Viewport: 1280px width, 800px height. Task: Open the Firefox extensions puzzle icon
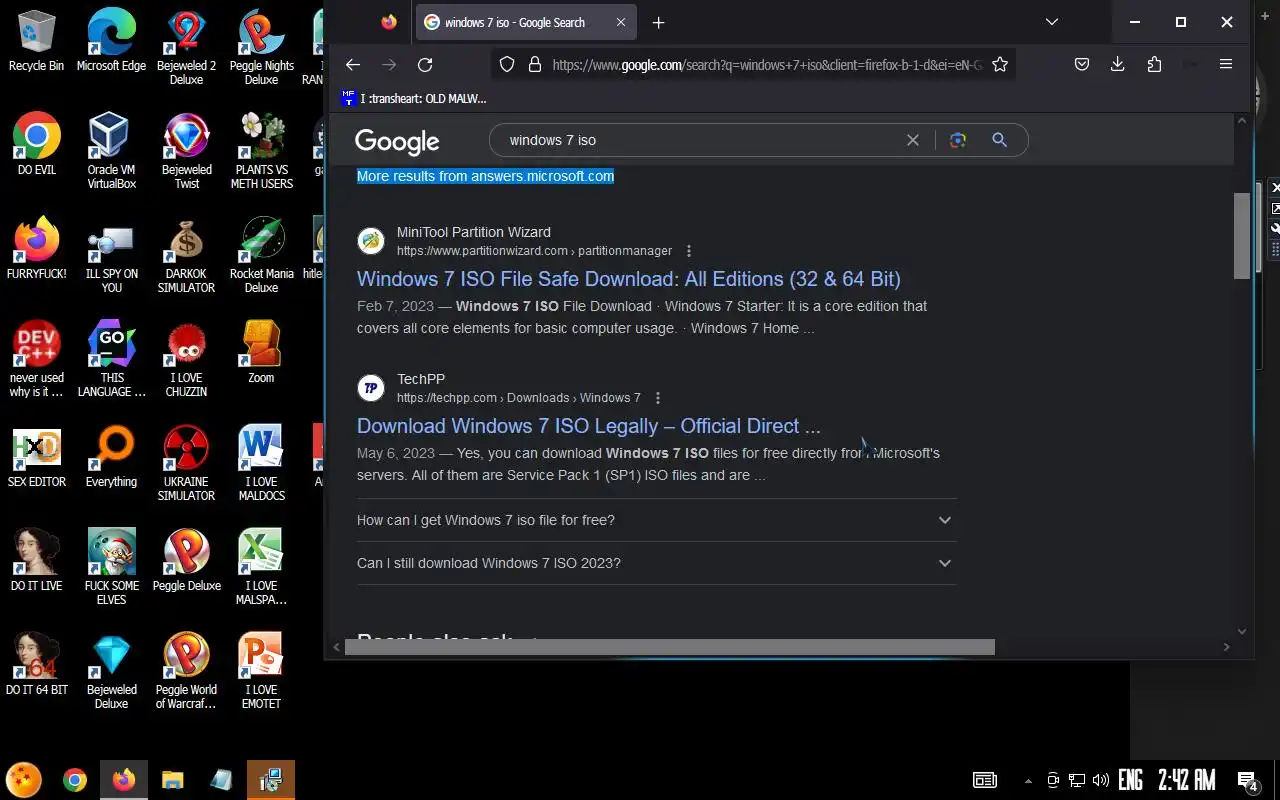[x=1154, y=65]
